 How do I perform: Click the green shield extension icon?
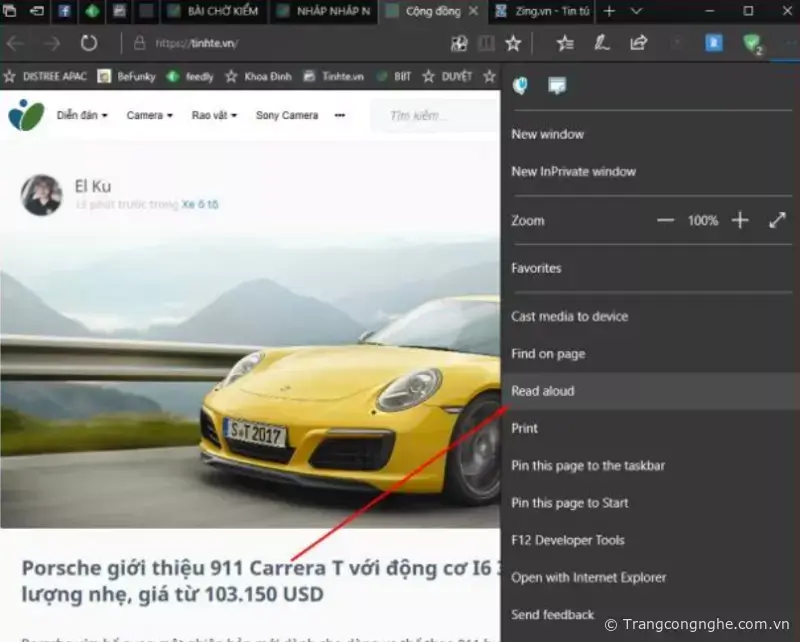tap(752, 43)
